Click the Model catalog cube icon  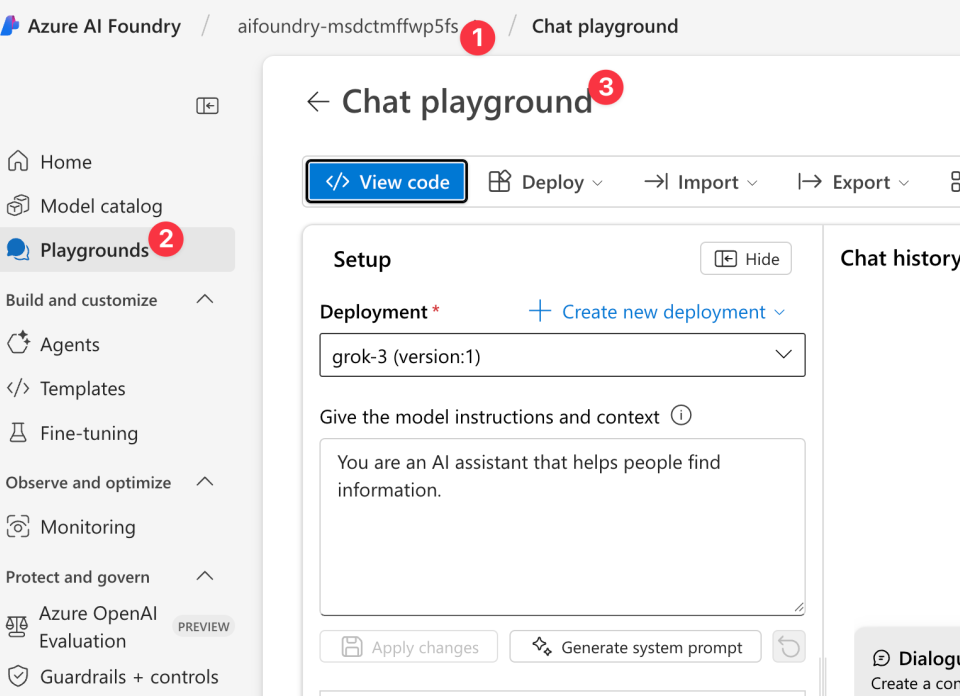tap(18, 206)
